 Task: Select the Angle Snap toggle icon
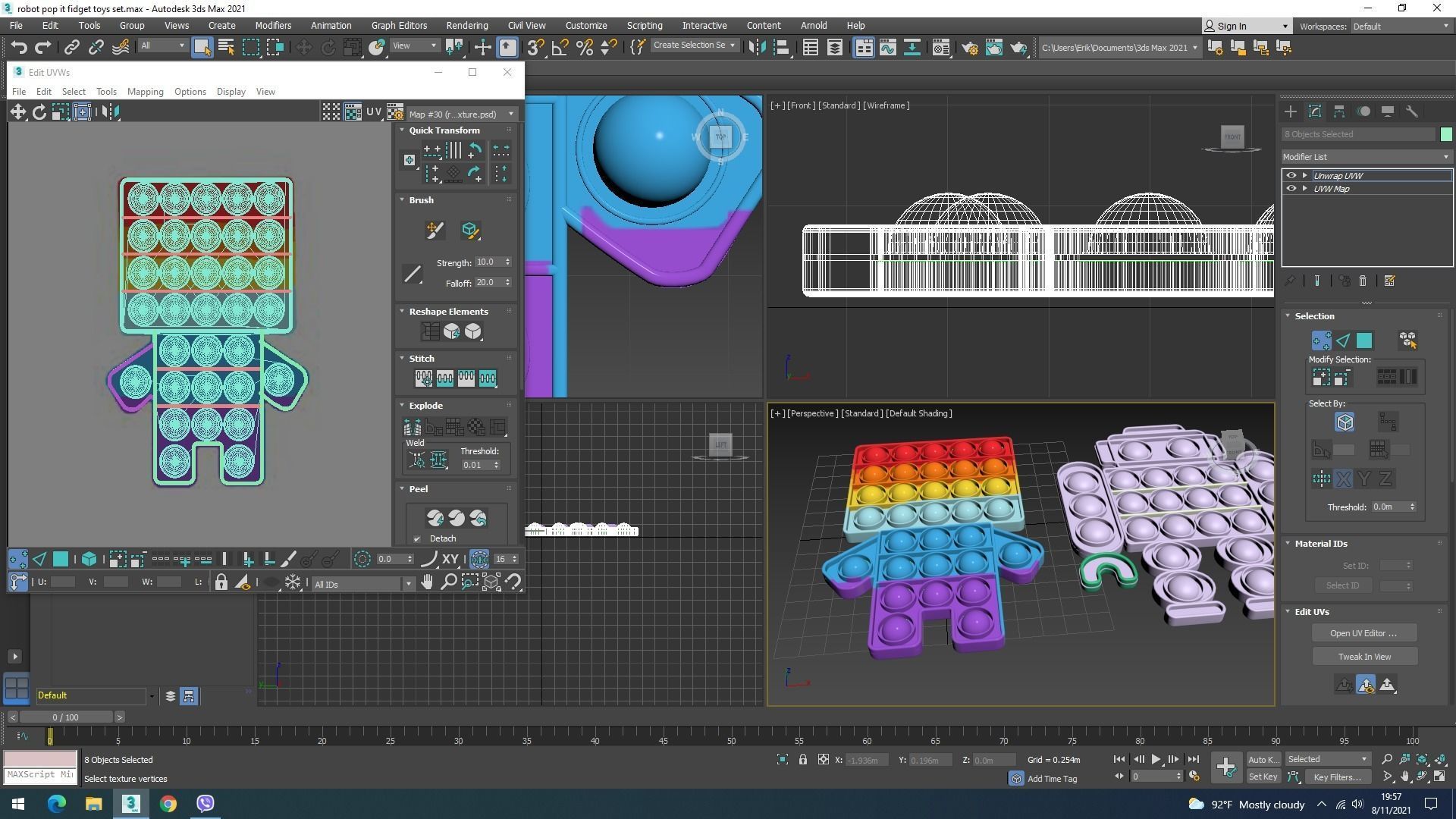[560, 48]
